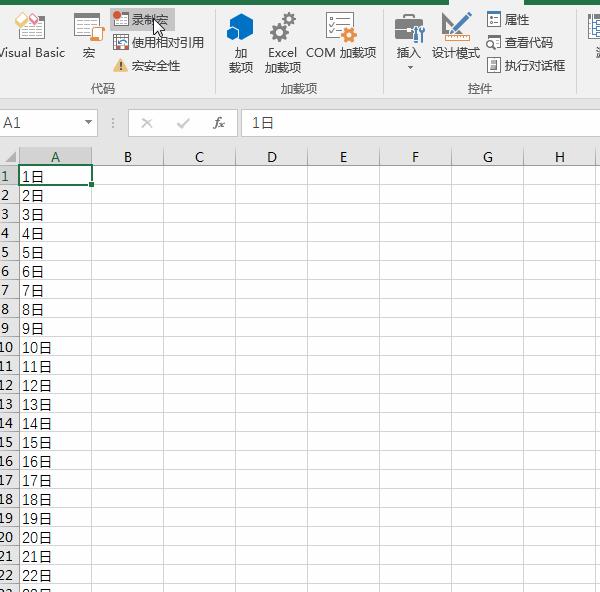The height and width of the screenshot is (592, 600).
Task: Click cell containing 17日
Action: tap(55, 479)
